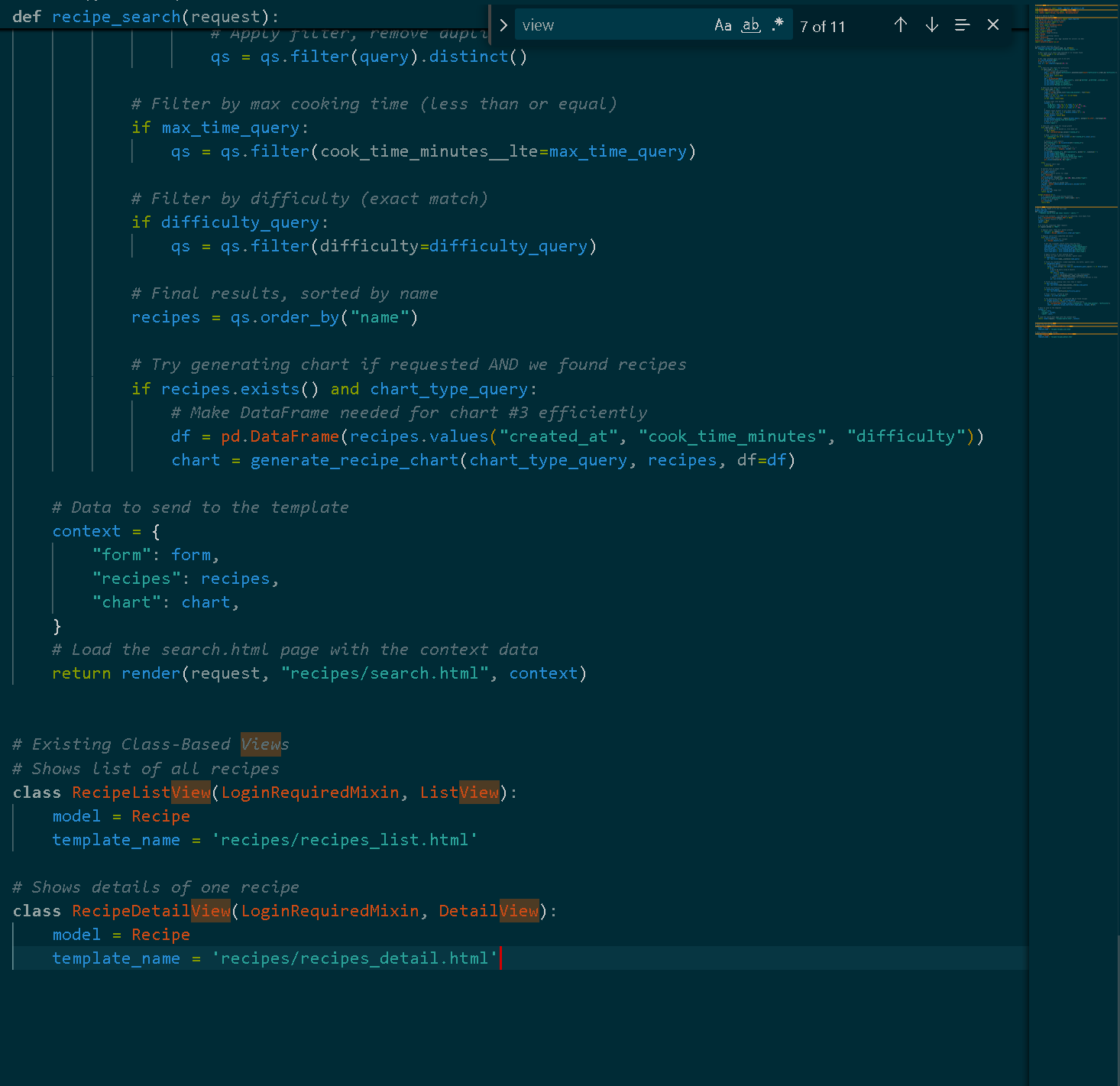Screen dimensions: 1120x1086
Task: Select the recipe_search function name
Action: (115, 16)
